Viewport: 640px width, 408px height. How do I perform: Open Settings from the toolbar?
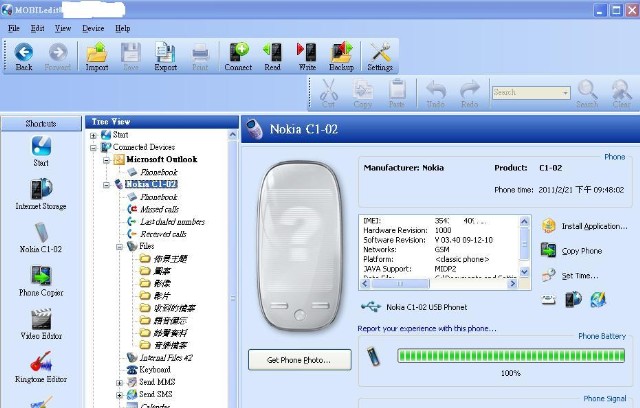tap(380, 55)
